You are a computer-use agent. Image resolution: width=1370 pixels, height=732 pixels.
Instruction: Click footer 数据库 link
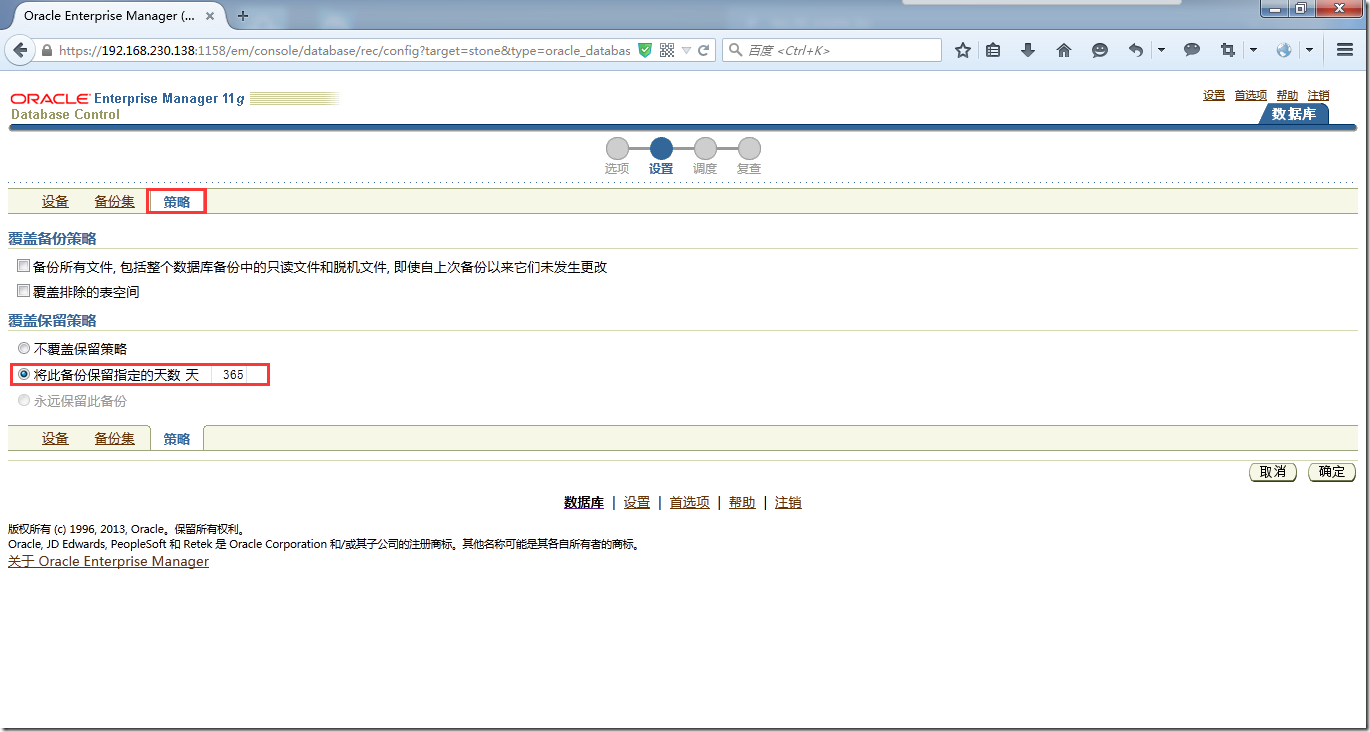(x=584, y=503)
